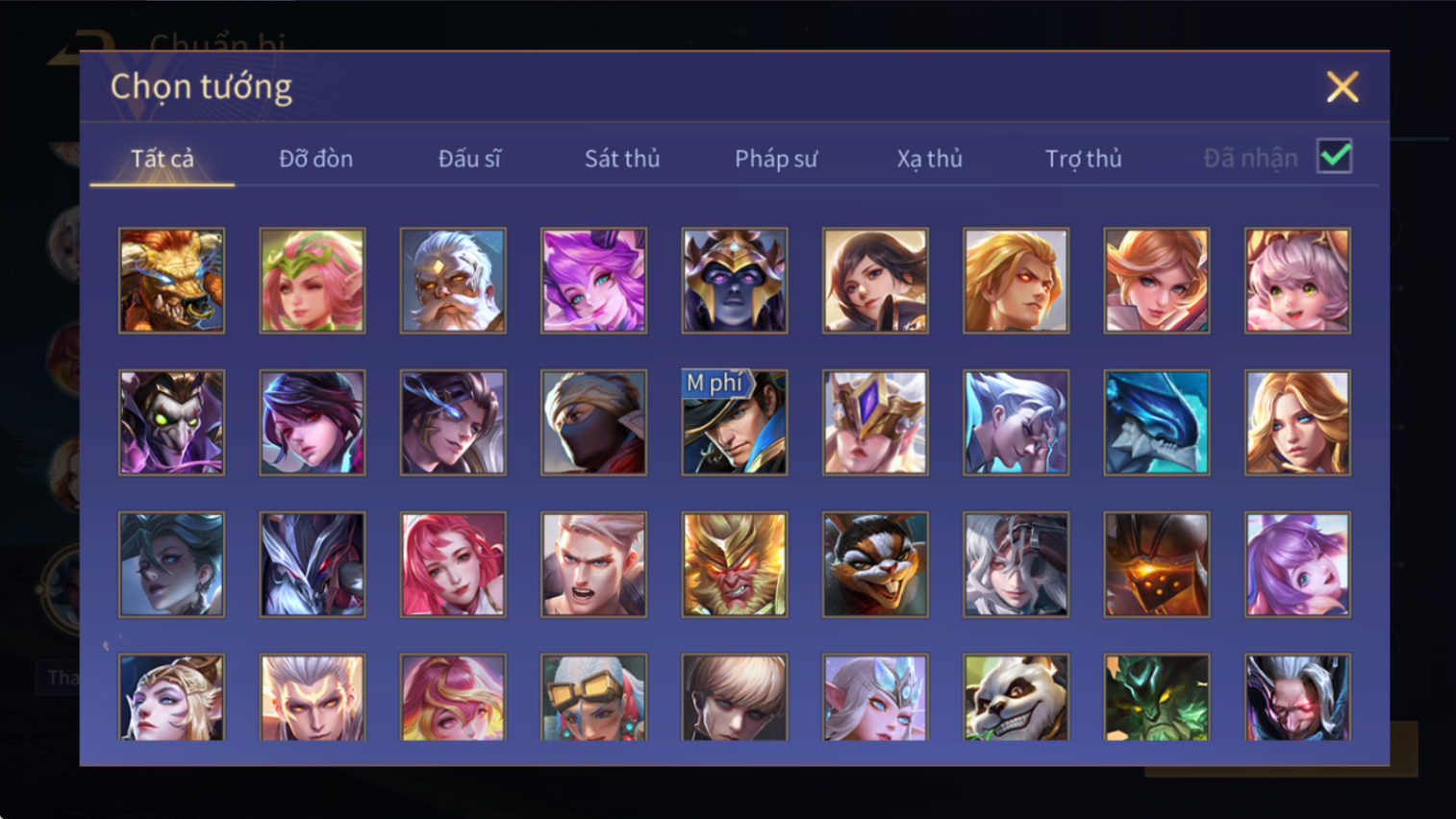
Task: Select the panda hero portrait
Action: tap(1016, 698)
